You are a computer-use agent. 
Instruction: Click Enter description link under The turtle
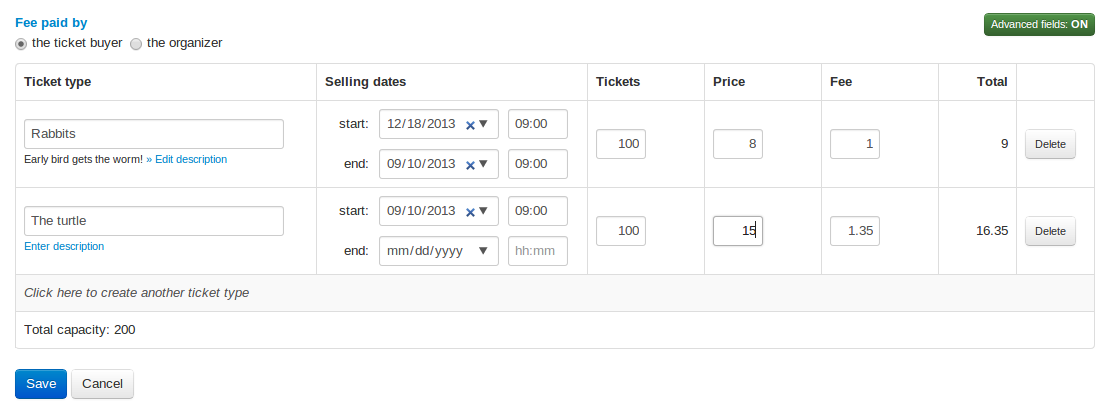(64, 246)
